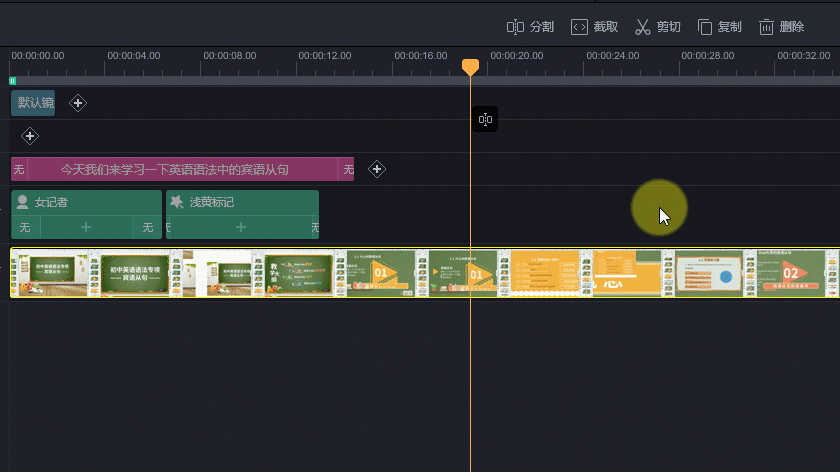
Task: Select the 剪切 (cut) scissors tool
Action: point(657,27)
